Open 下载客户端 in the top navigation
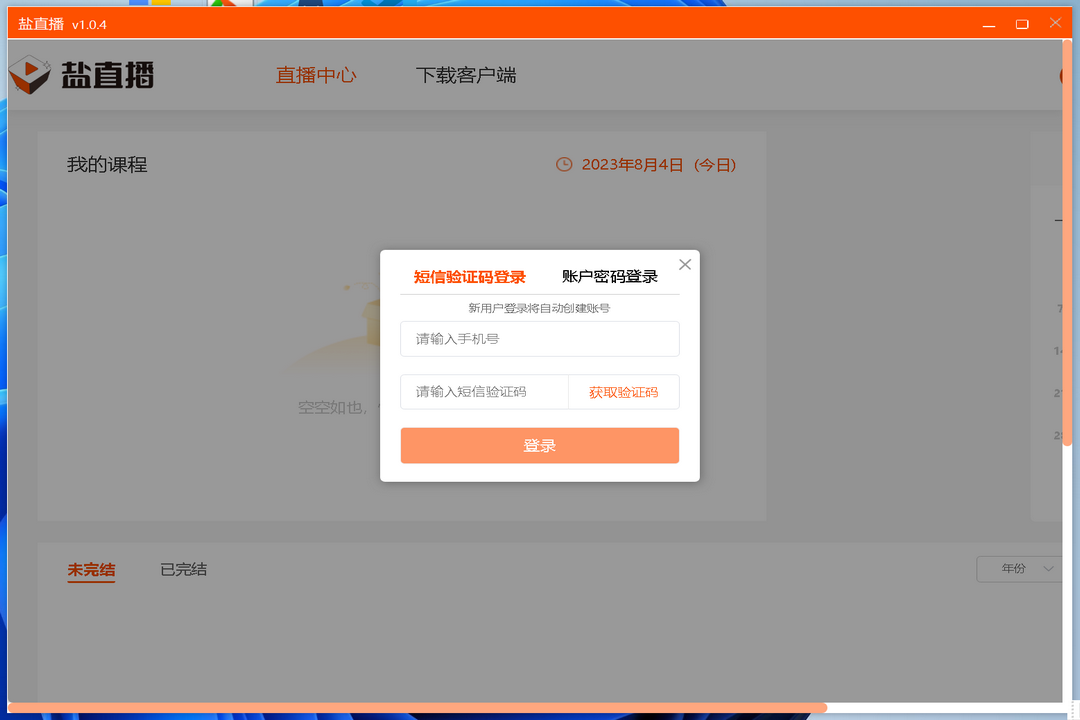The width and height of the screenshot is (1080, 720). click(466, 74)
